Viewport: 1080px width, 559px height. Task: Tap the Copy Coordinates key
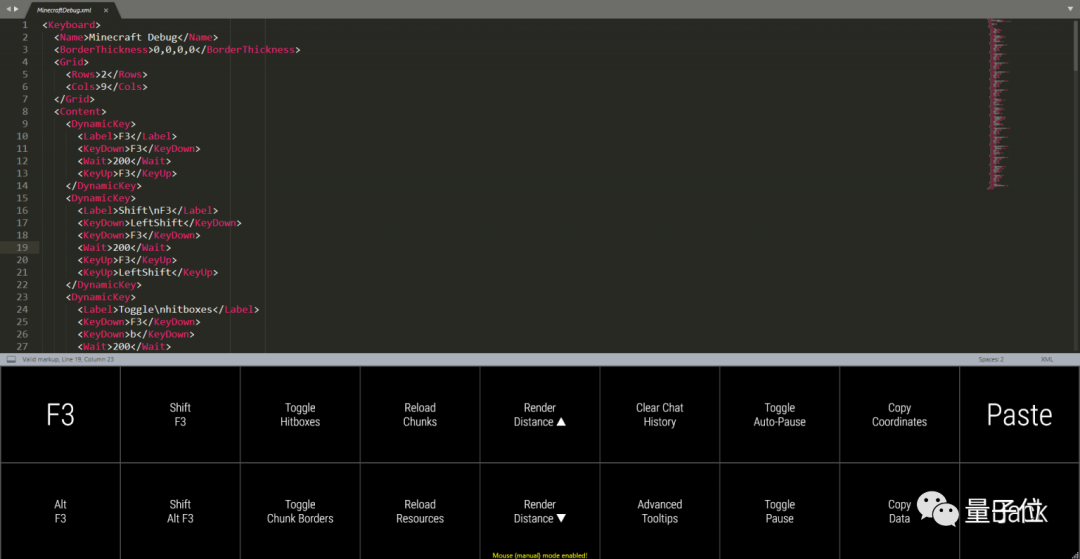(899, 414)
